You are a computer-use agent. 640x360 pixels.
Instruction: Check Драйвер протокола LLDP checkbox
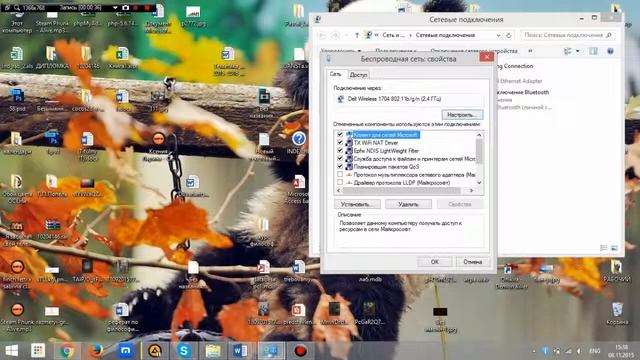pyautogui.click(x=340, y=182)
